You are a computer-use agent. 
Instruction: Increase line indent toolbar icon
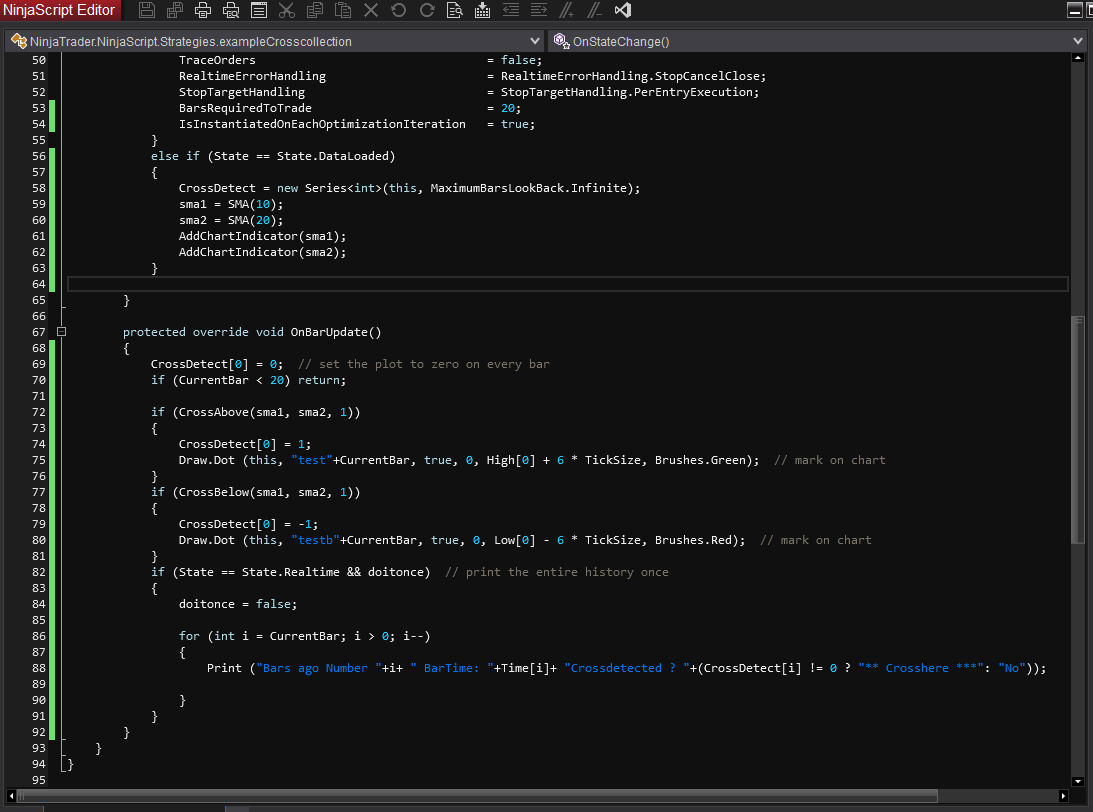point(539,11)
